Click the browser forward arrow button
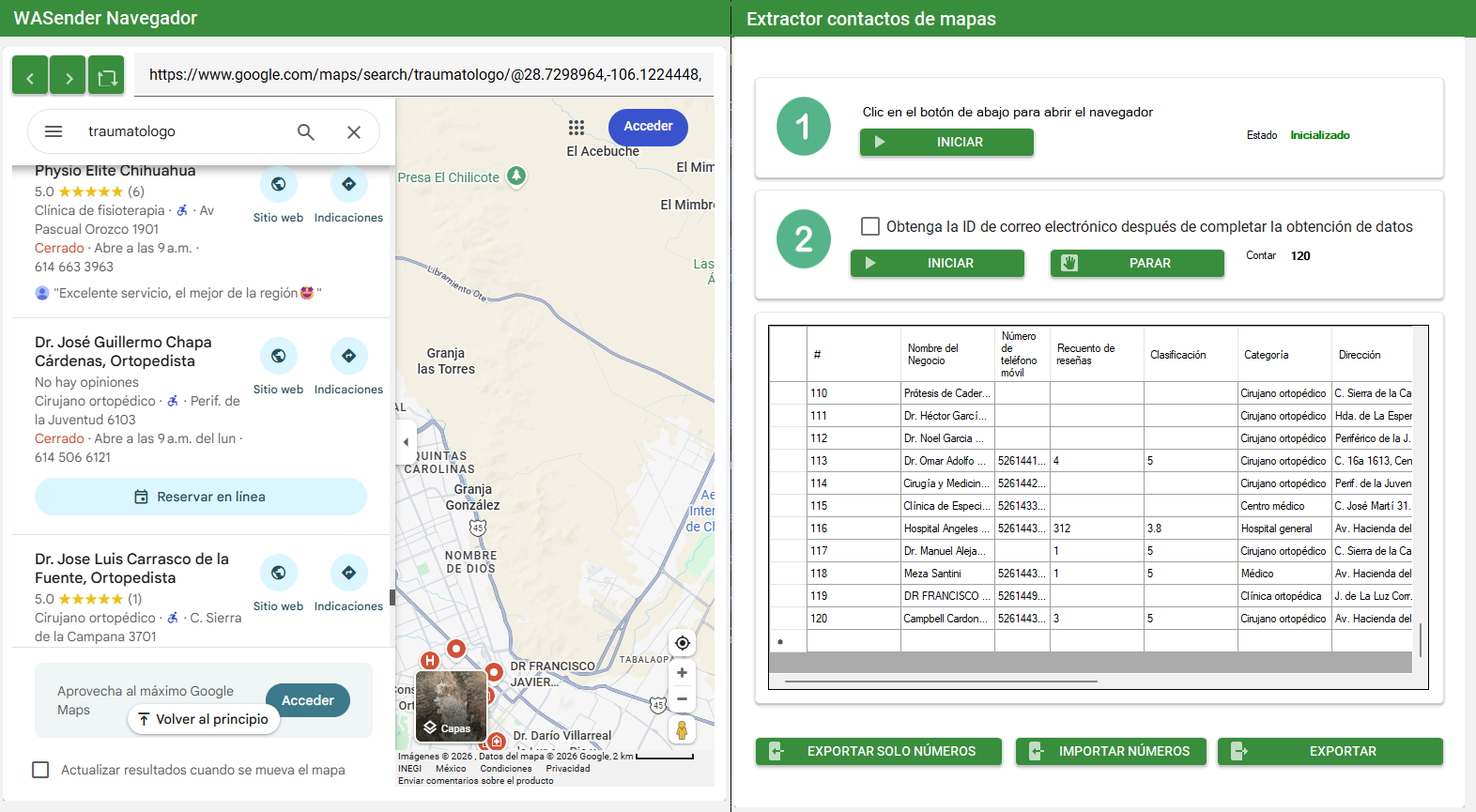 pyautogui.click(x=69, y=76)
